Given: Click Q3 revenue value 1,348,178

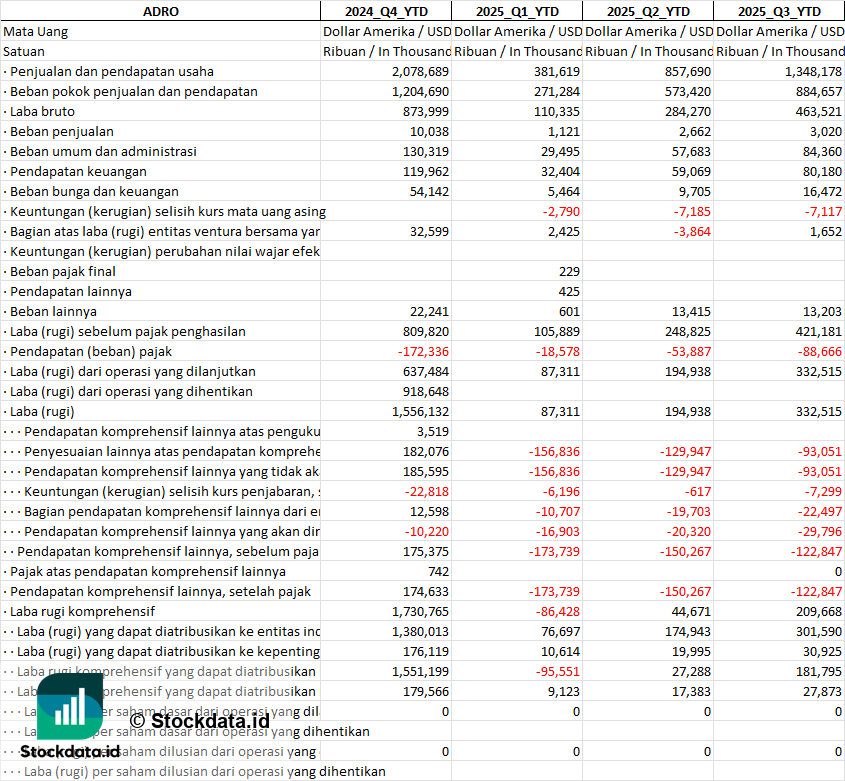Looking at the screenshot, I should tap(813, 71).
